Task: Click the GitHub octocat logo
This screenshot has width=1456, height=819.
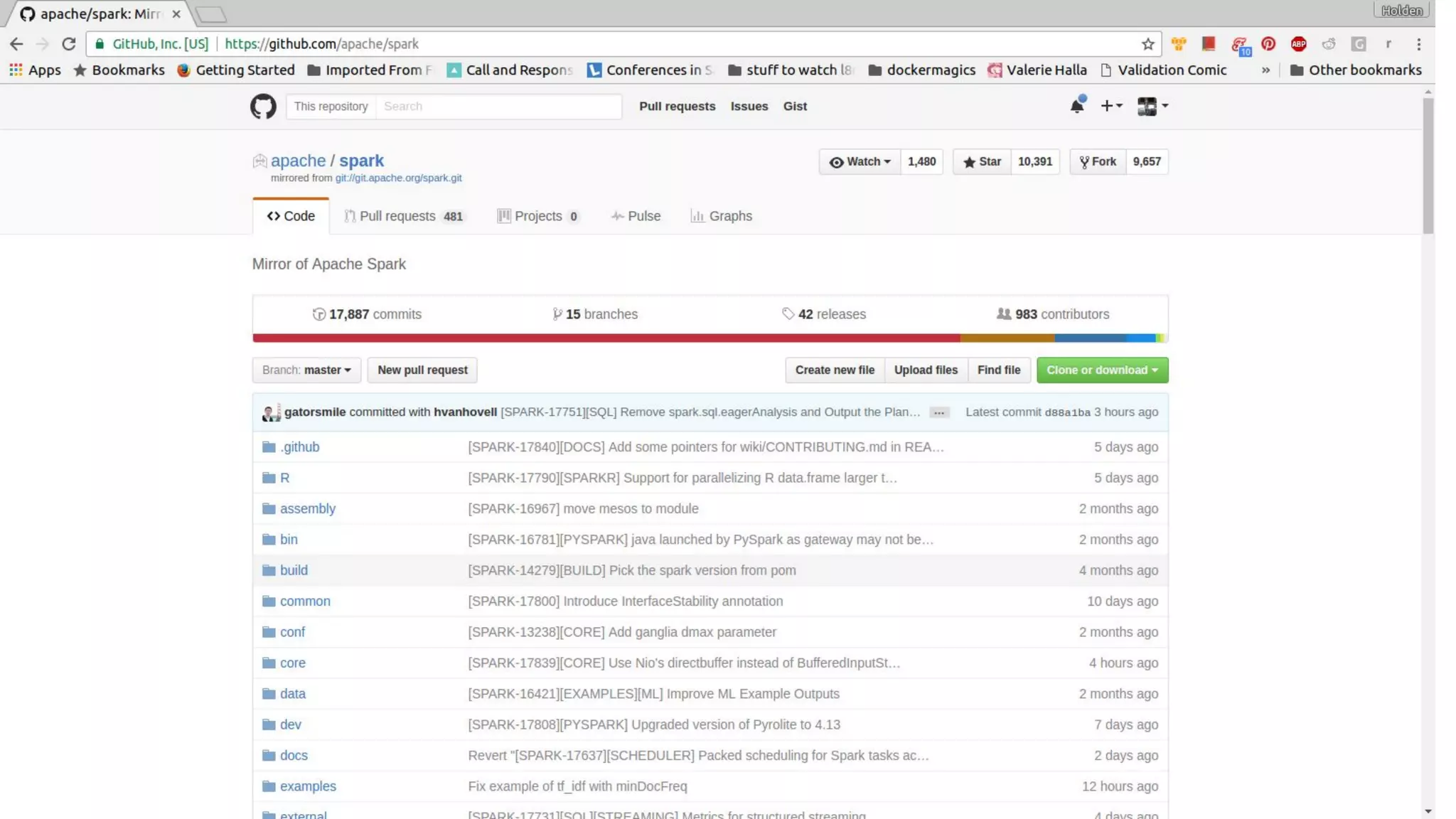Action: [263, 107]
